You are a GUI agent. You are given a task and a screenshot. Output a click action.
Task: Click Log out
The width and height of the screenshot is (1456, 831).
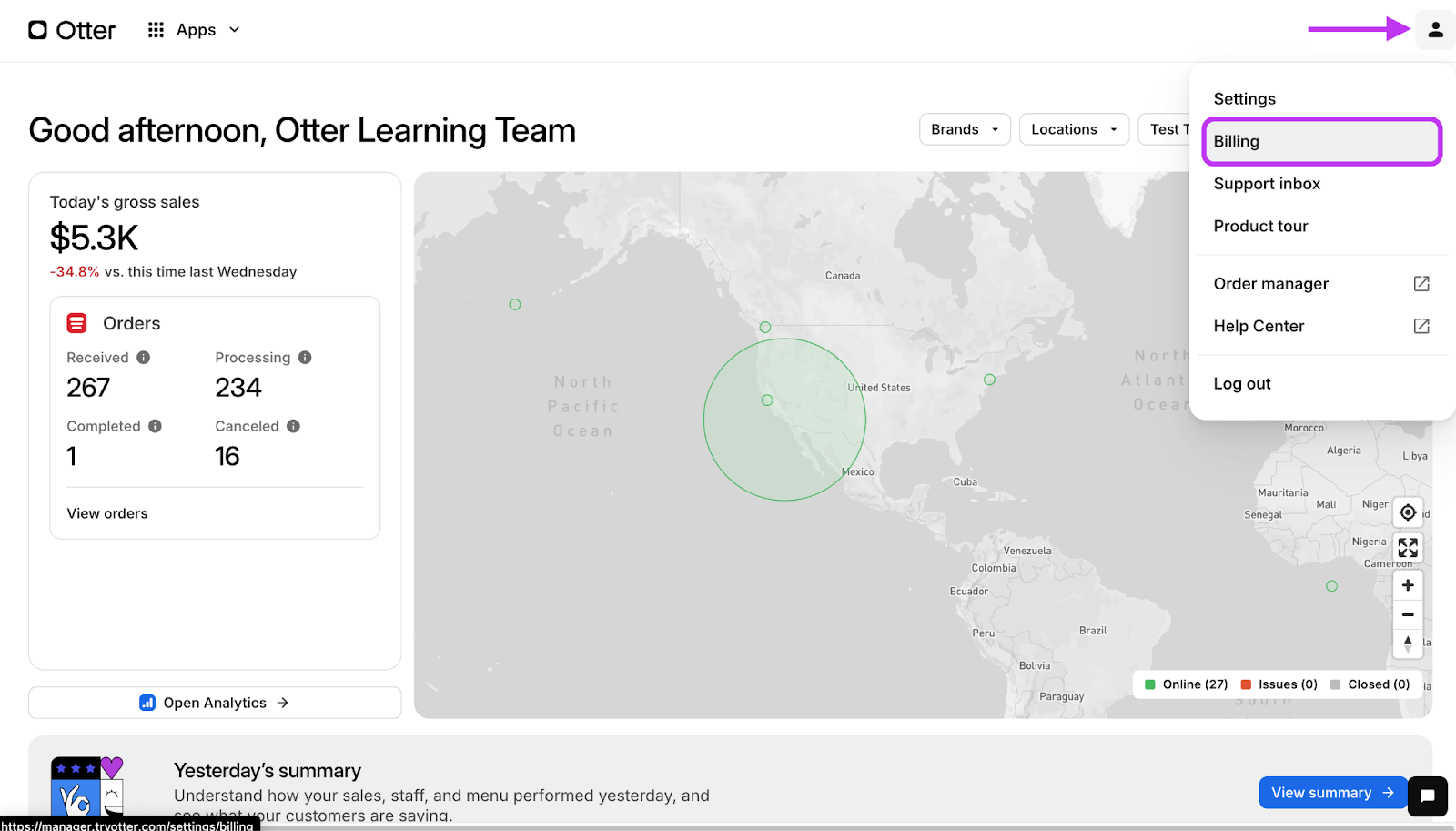[1241, 384]
